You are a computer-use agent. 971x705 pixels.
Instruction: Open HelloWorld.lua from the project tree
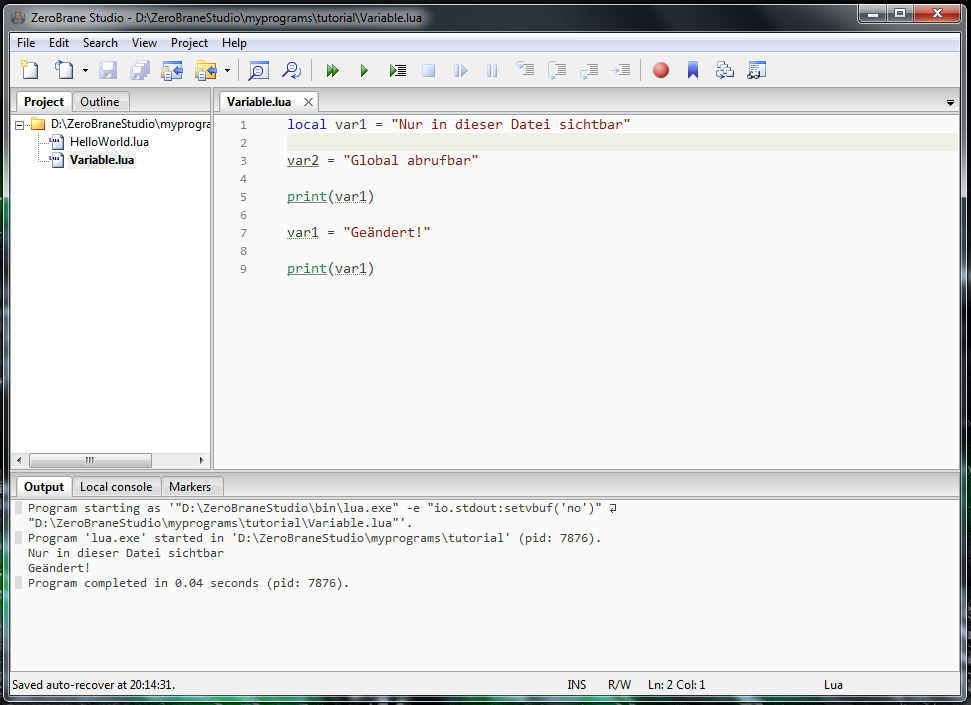click(x=110, y=141)
